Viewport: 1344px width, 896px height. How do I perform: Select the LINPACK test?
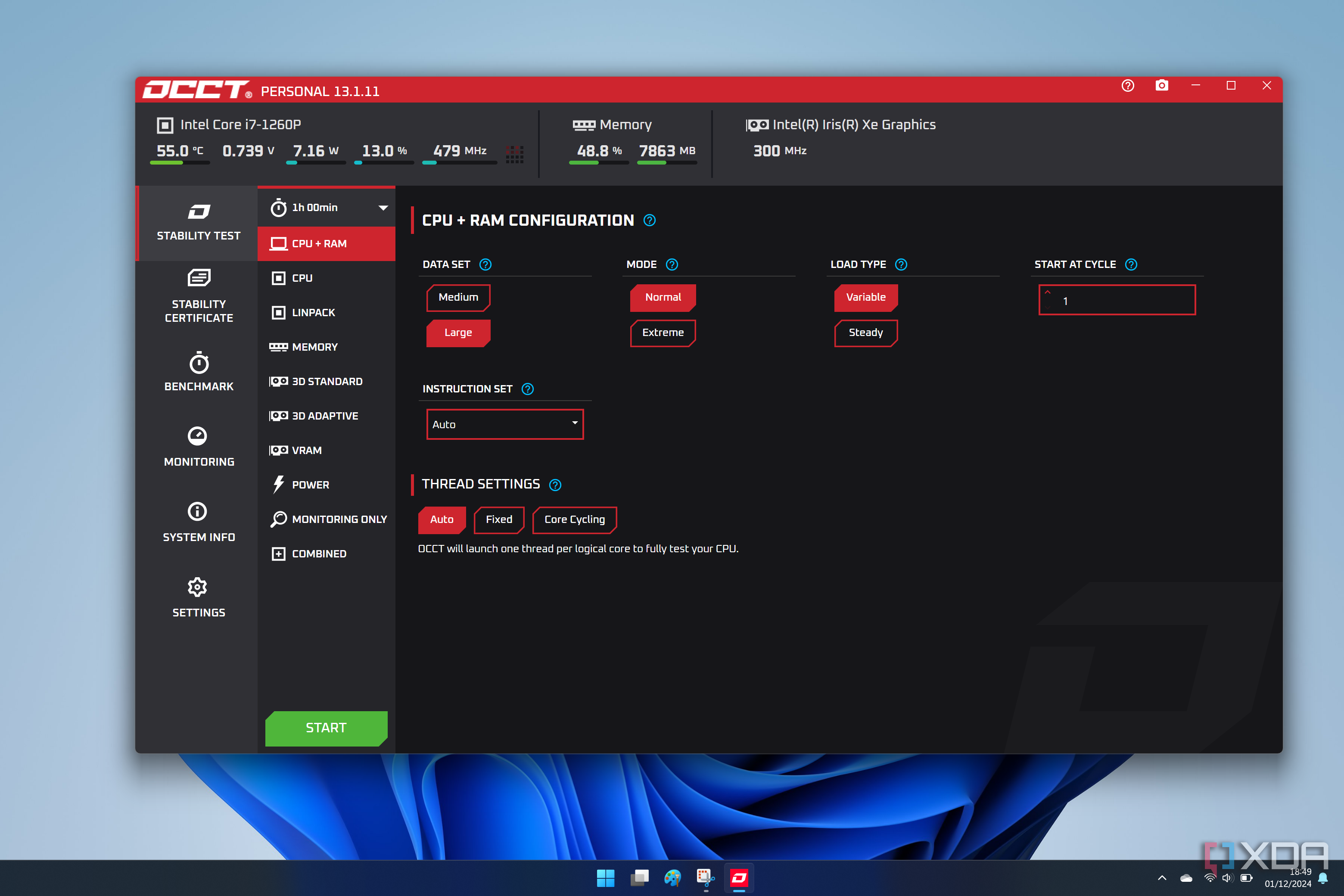pos(313,313)
